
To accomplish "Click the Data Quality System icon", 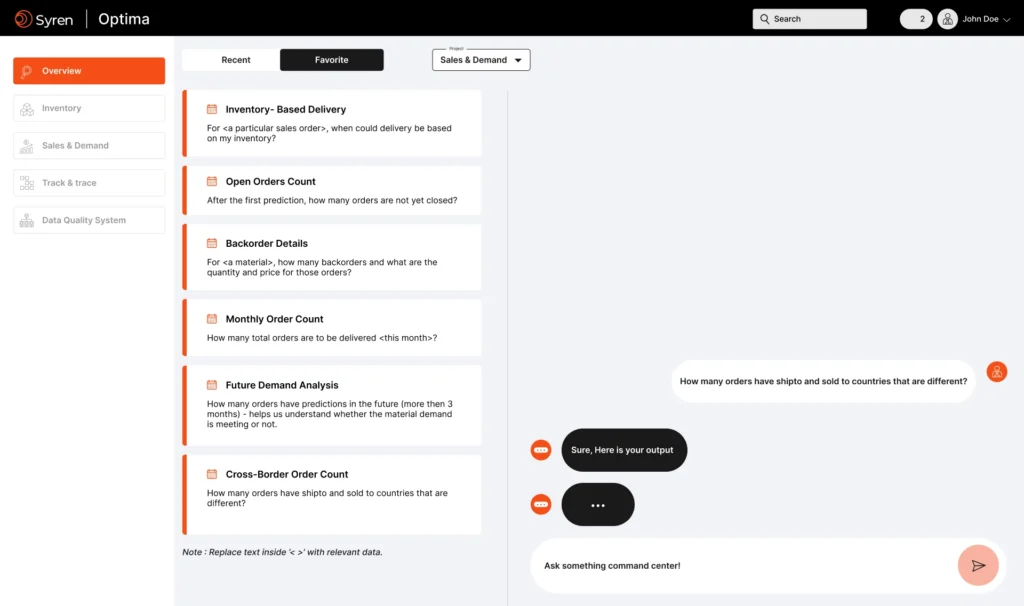I will pyautogui.click(x=27, y=221).
